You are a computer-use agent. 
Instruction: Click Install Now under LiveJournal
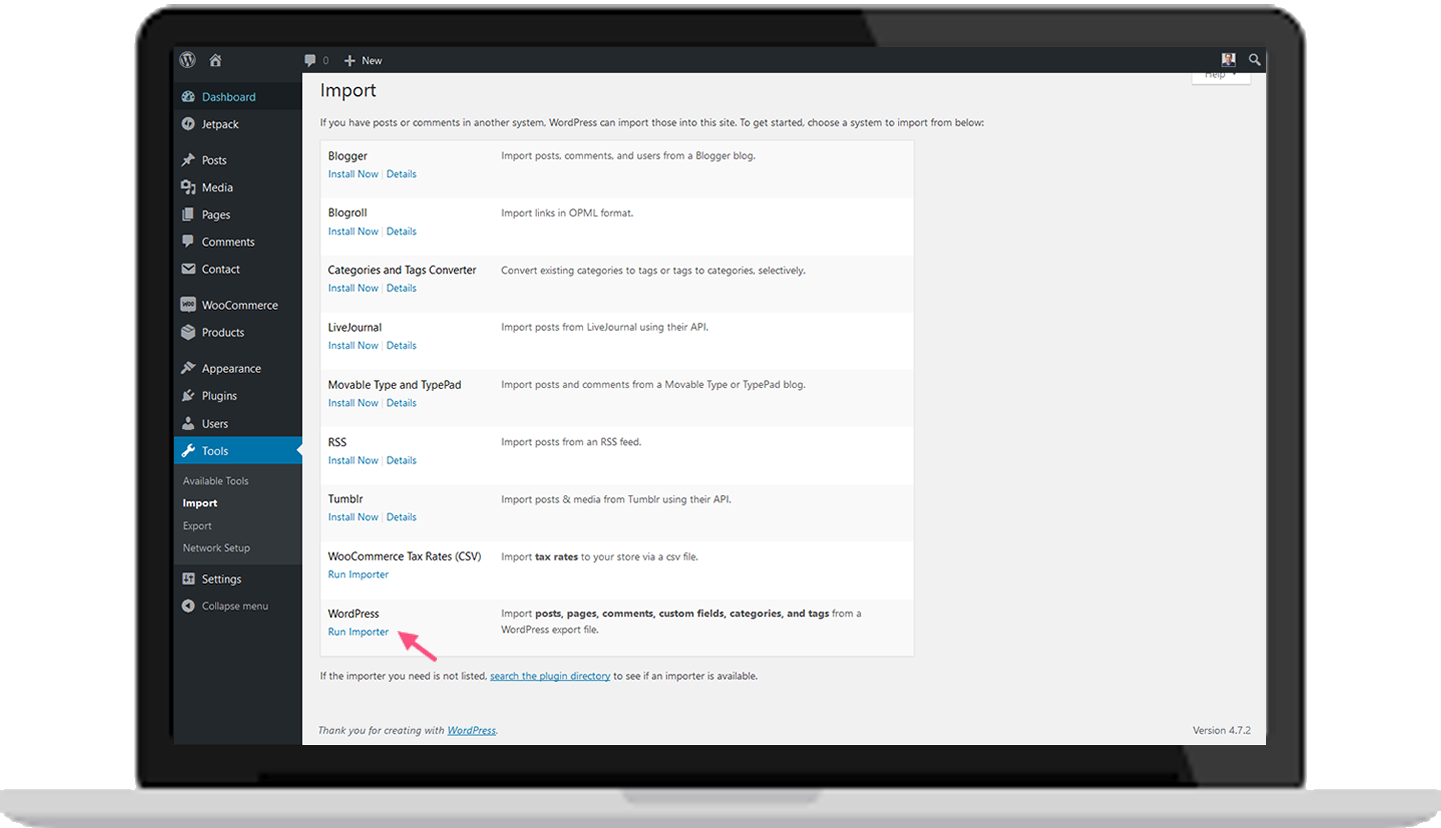(353, 345)
